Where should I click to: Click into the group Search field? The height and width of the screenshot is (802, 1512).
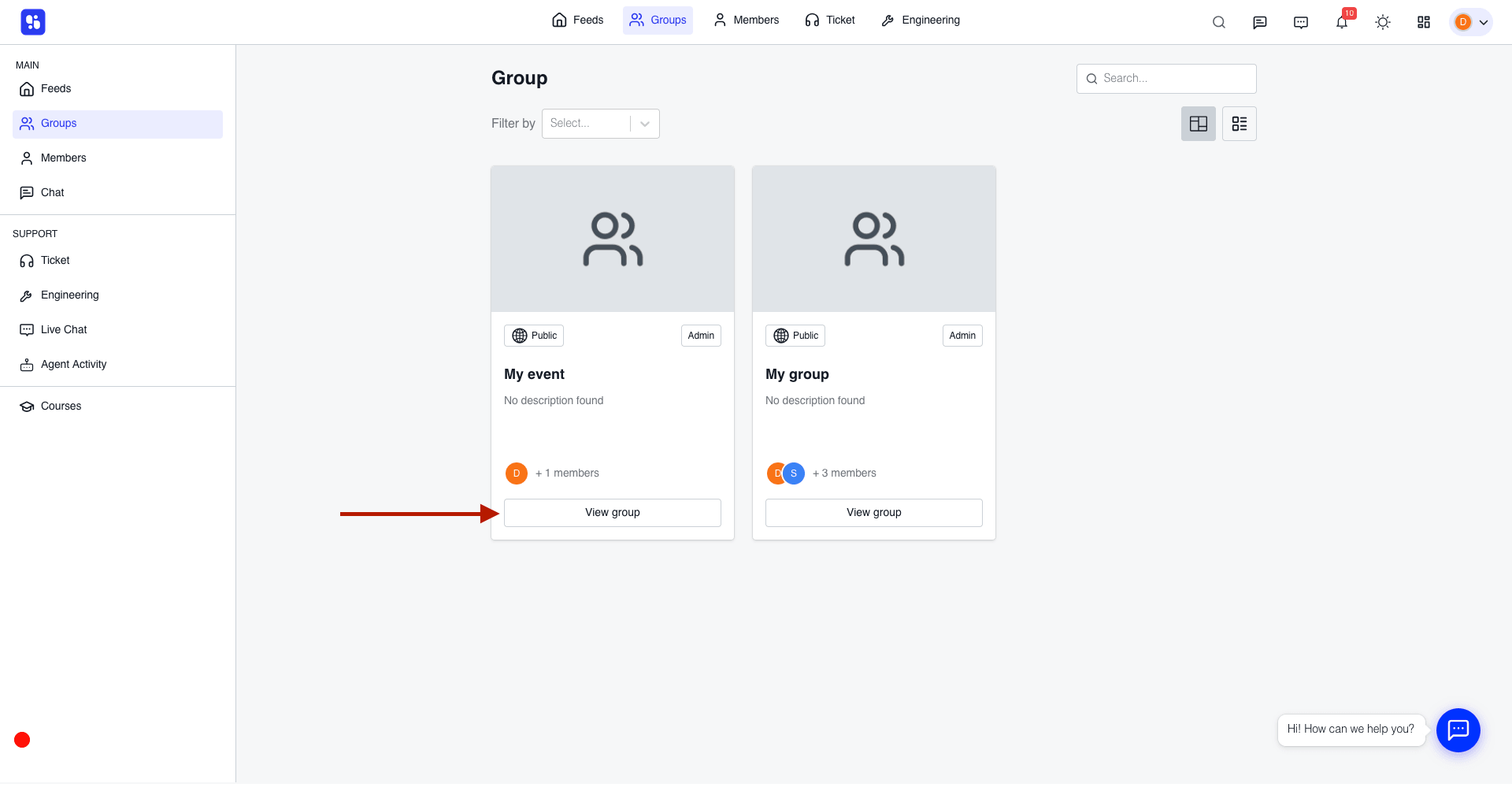click(x=1166, y=79)
